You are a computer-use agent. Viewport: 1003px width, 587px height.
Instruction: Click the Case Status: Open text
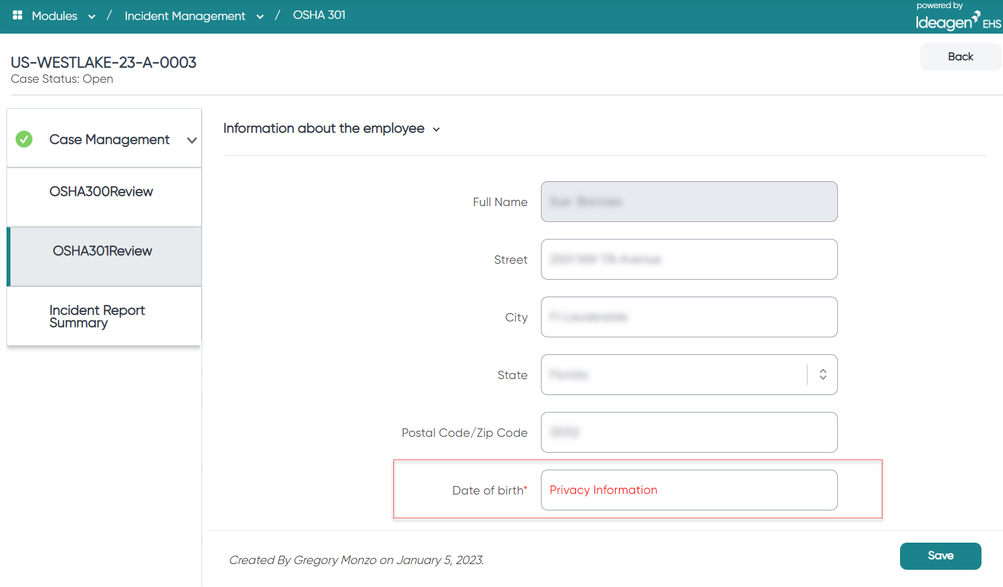pyautogui.click(x=62, y=79)
